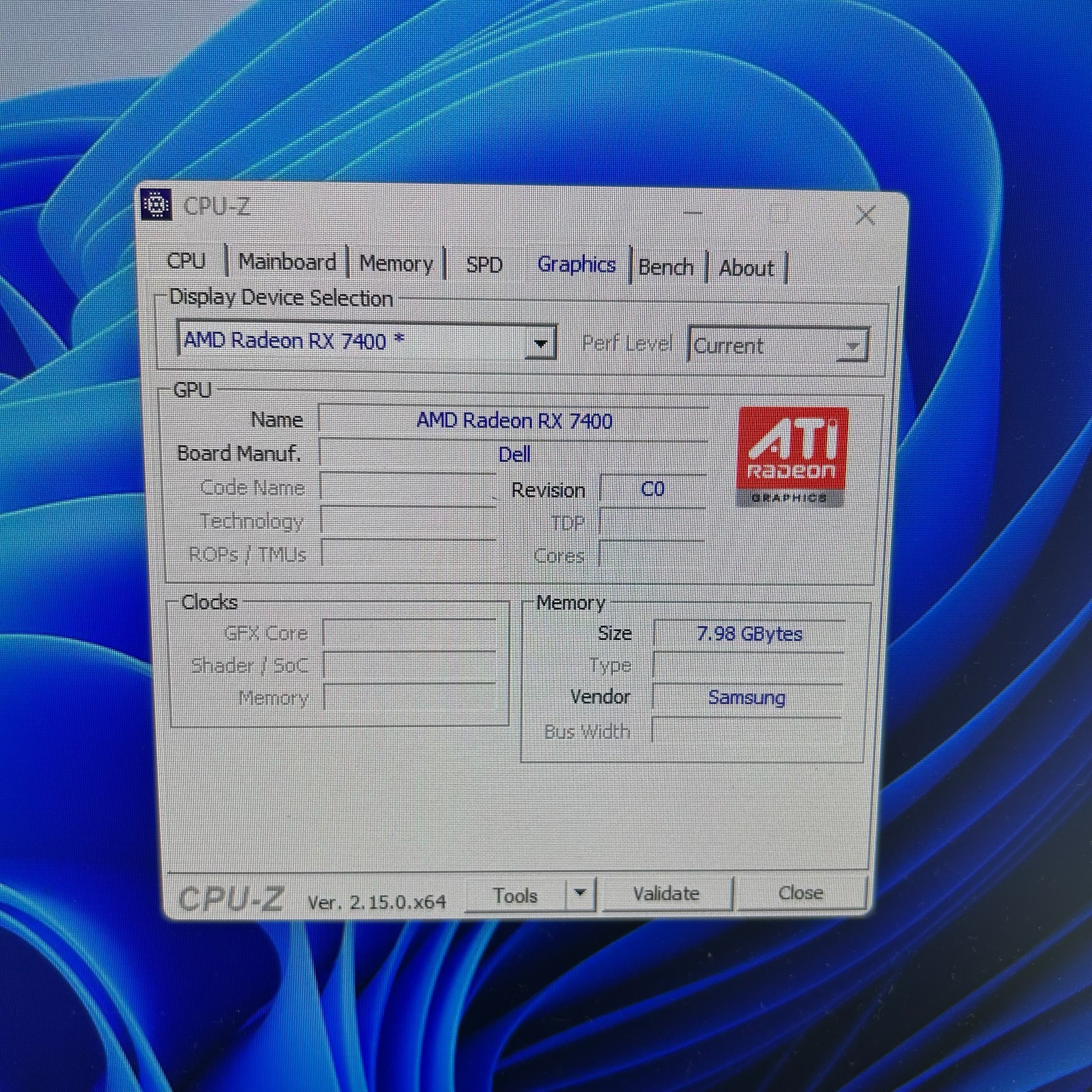This screenshot has width=1092, height=1092.
Task: Click the CPU-Z app icon in title bar
Action: point(156,204)
